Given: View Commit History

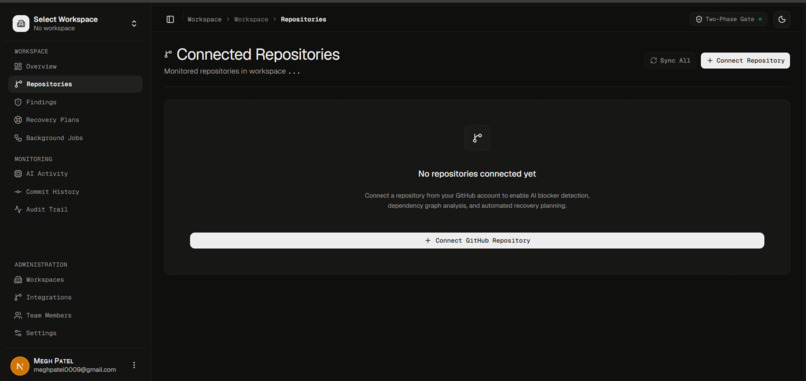Looking at the screenshot, I should 76,192.
